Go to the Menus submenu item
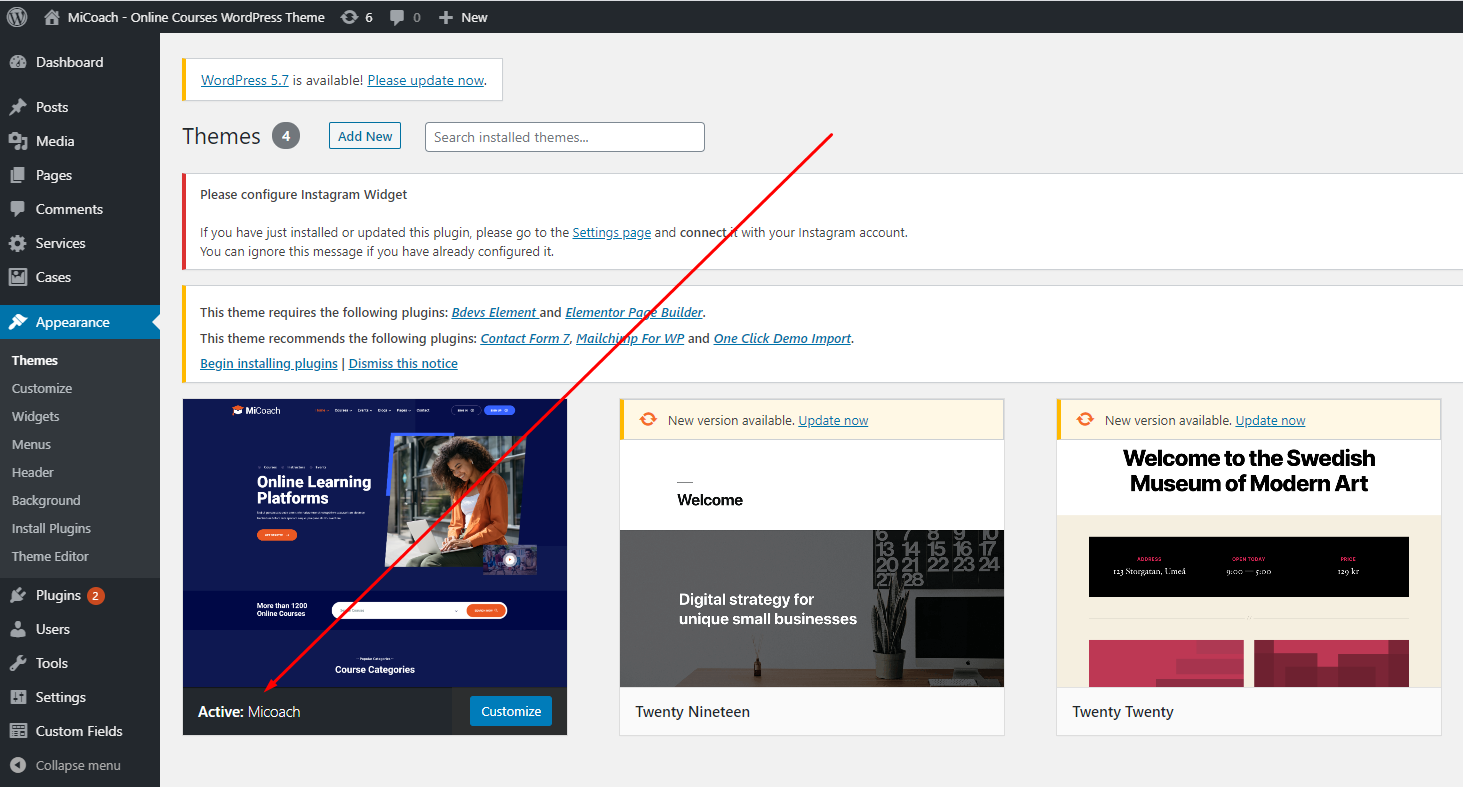Viewport: 1463px width, 787px height. point(31,444)
